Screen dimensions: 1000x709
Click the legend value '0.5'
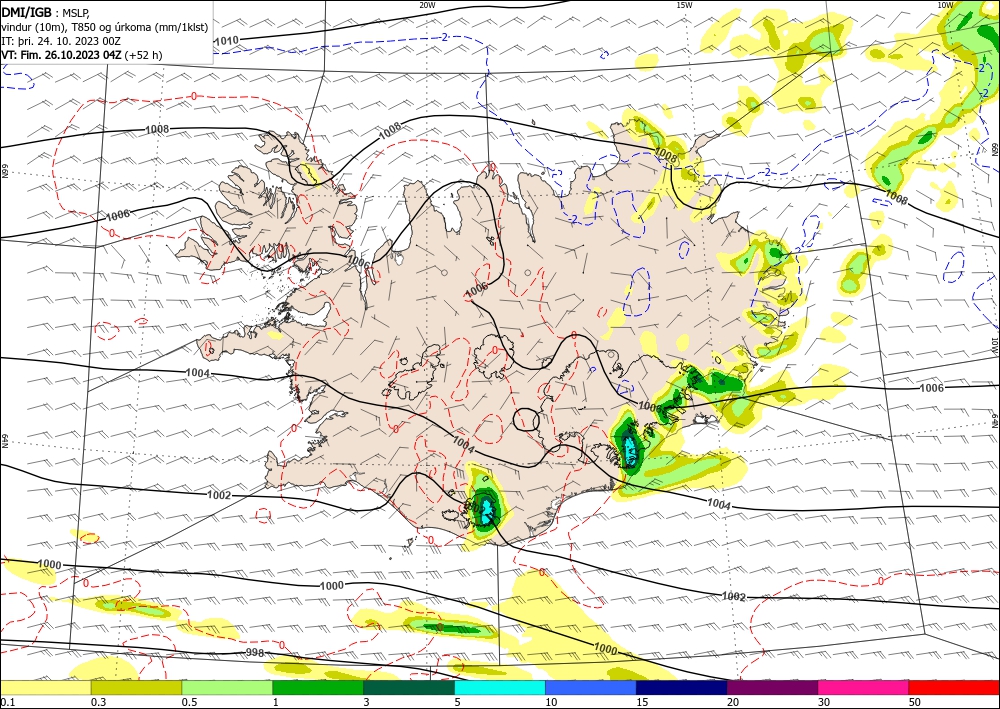point(189,702)
